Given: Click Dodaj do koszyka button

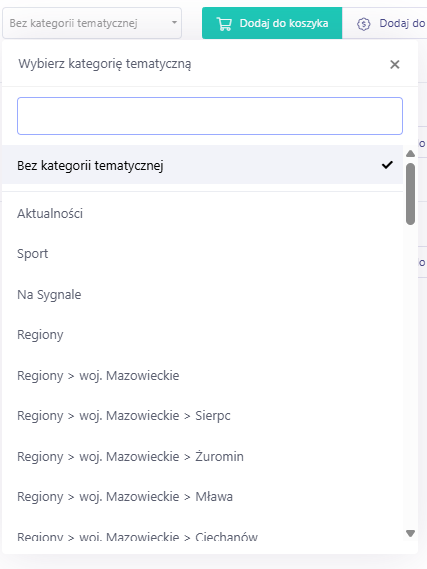Looking at the screenshot, I should [x=272, y=23].
